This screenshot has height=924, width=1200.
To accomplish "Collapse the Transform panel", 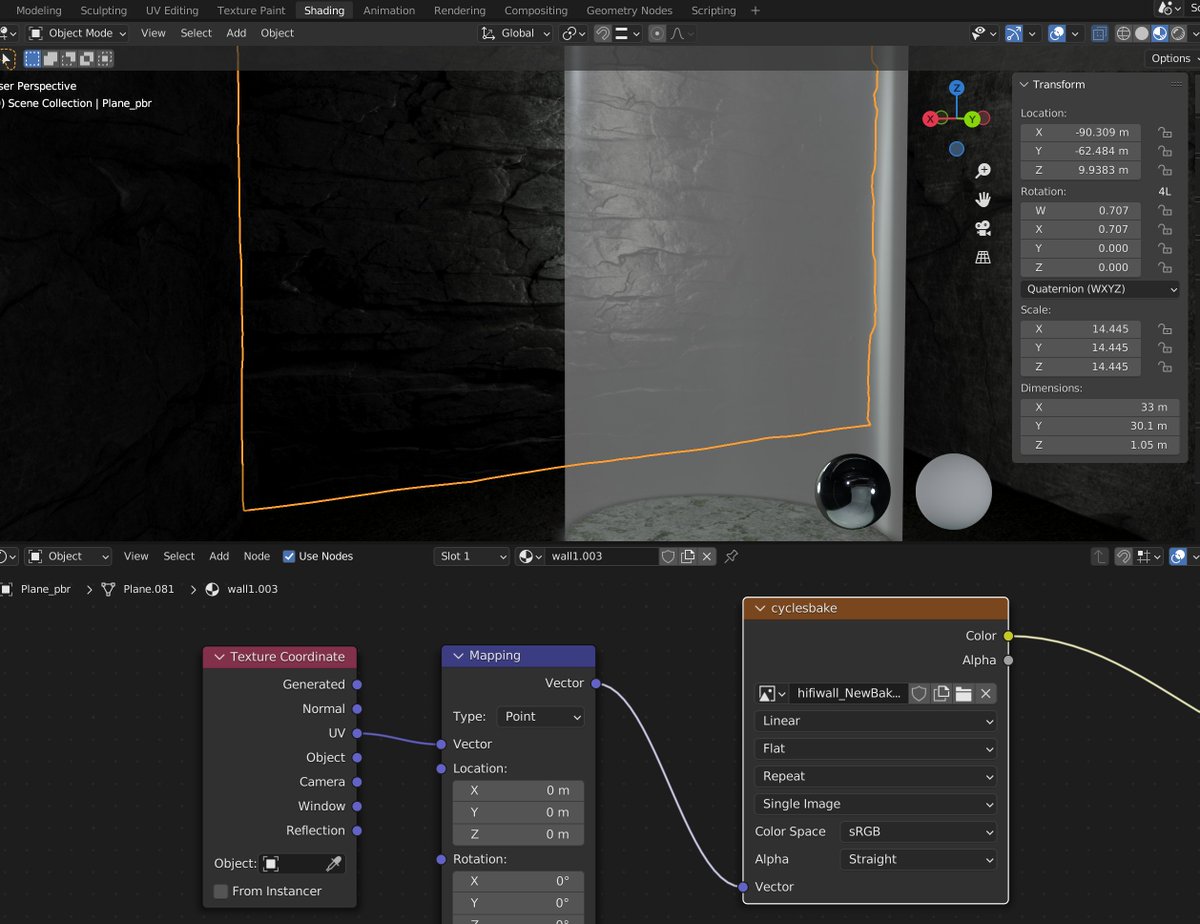I will pyautogui.click(x=1023, y=85).
